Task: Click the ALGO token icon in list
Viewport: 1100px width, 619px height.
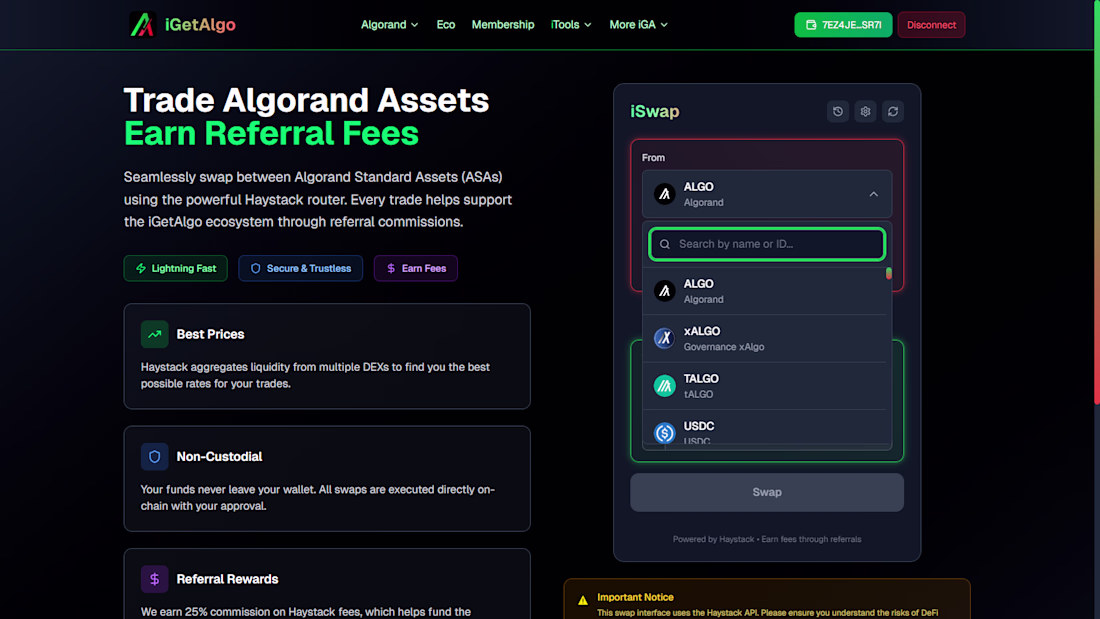Action: tap(664, 291)
